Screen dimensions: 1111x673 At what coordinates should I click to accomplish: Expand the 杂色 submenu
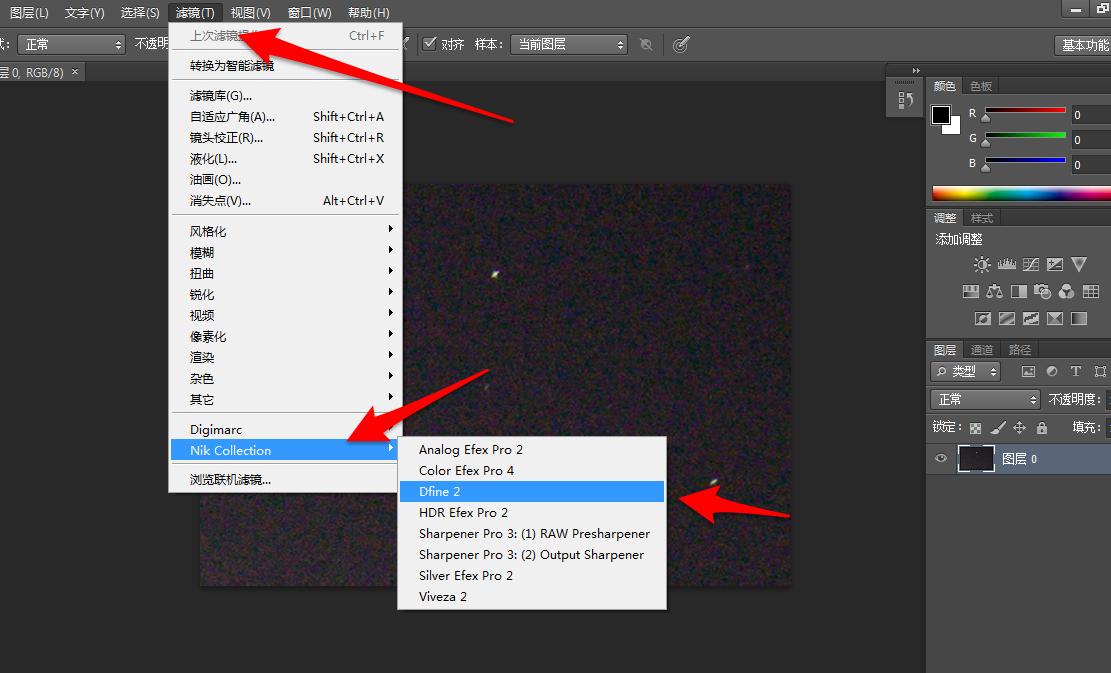(x=285, y=379)
